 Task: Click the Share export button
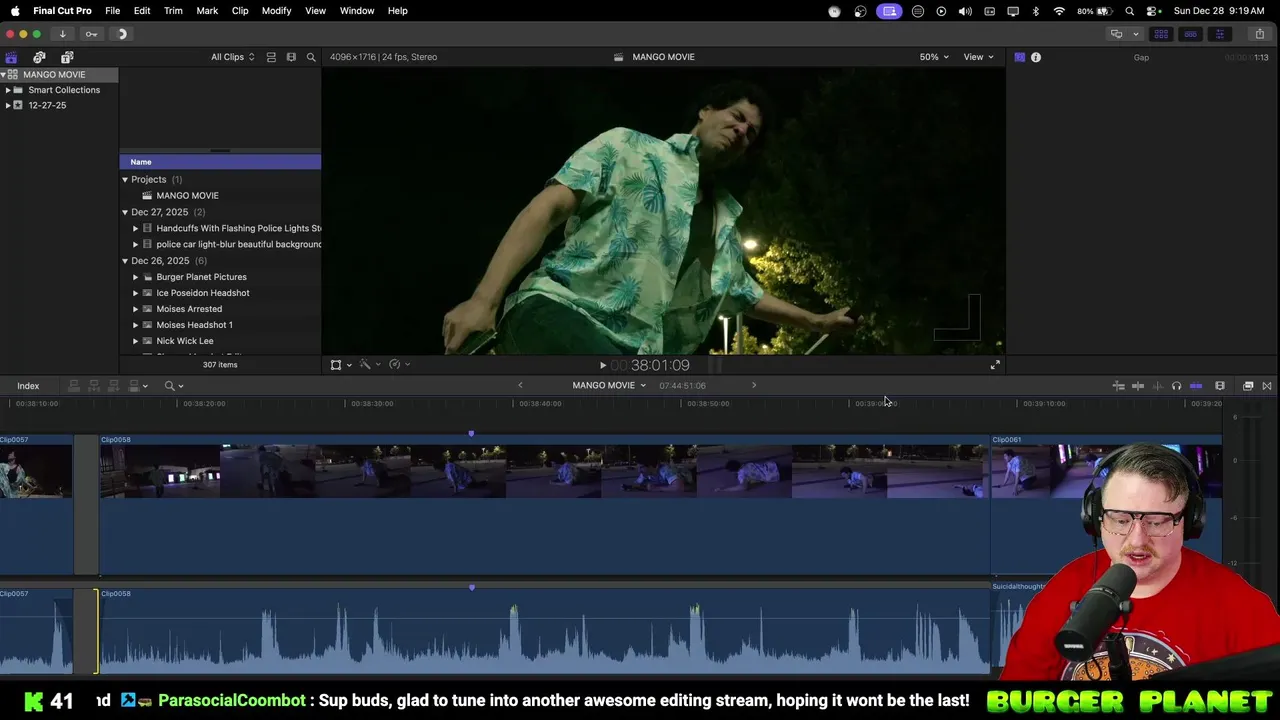tap(1259, 34)
